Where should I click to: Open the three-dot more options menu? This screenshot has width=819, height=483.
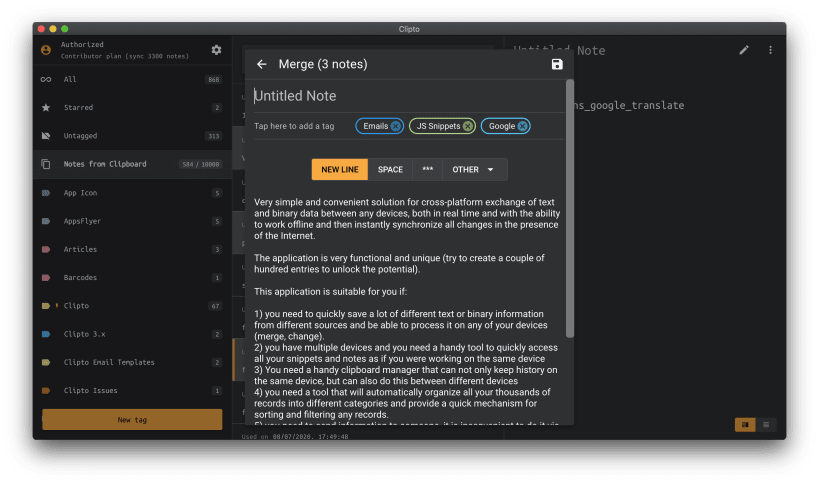770,50
